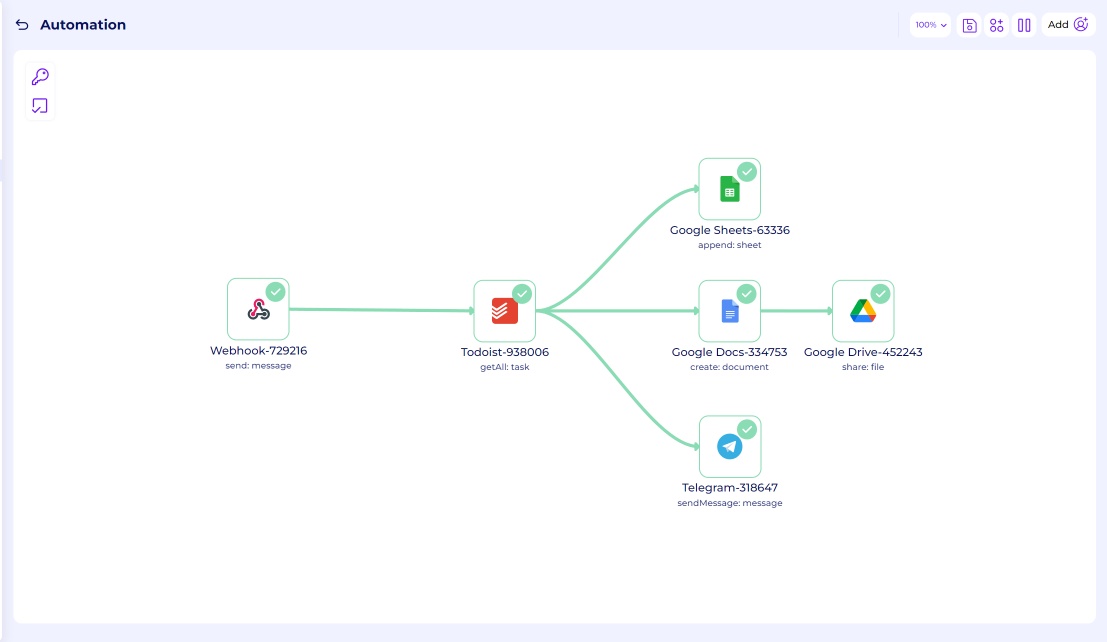Image resolution: width=1107 pixels, height=642 pixels.
Task: Click green check badge on Google Drive node
Action: point(880,293)
